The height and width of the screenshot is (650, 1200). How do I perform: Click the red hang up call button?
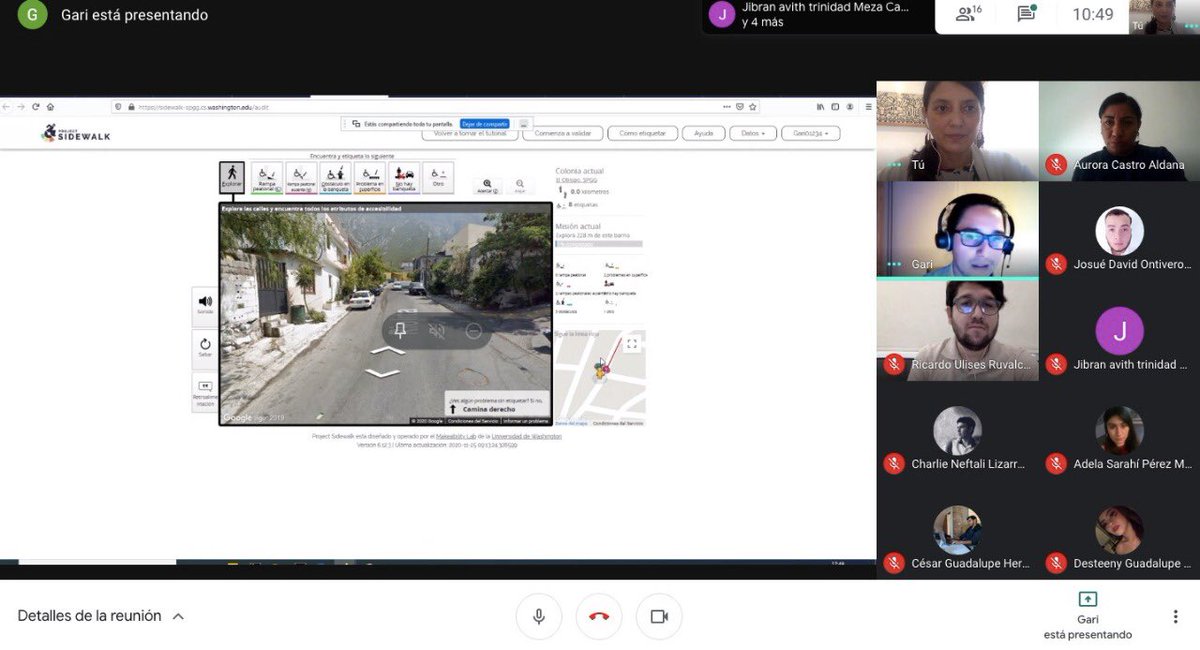[599, 616]
